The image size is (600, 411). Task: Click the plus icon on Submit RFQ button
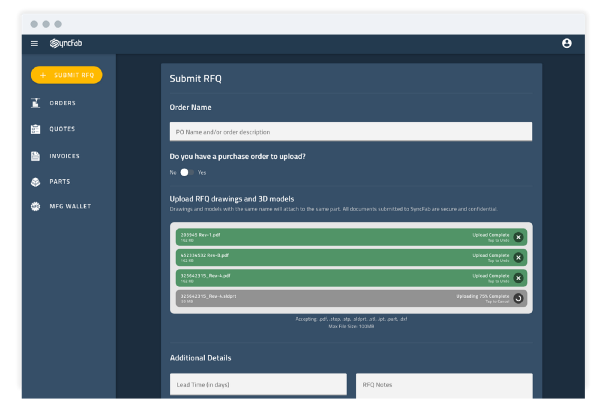coord(43,75)
